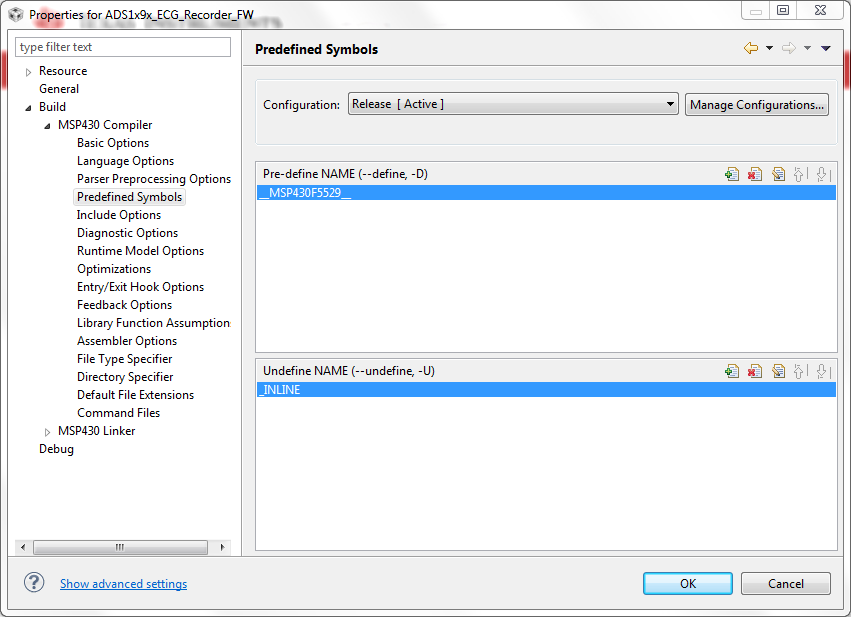Expand the MSP430 Linker node
Image resolution: width=851 pixels, height=617 pixels.
pos(47,432)
